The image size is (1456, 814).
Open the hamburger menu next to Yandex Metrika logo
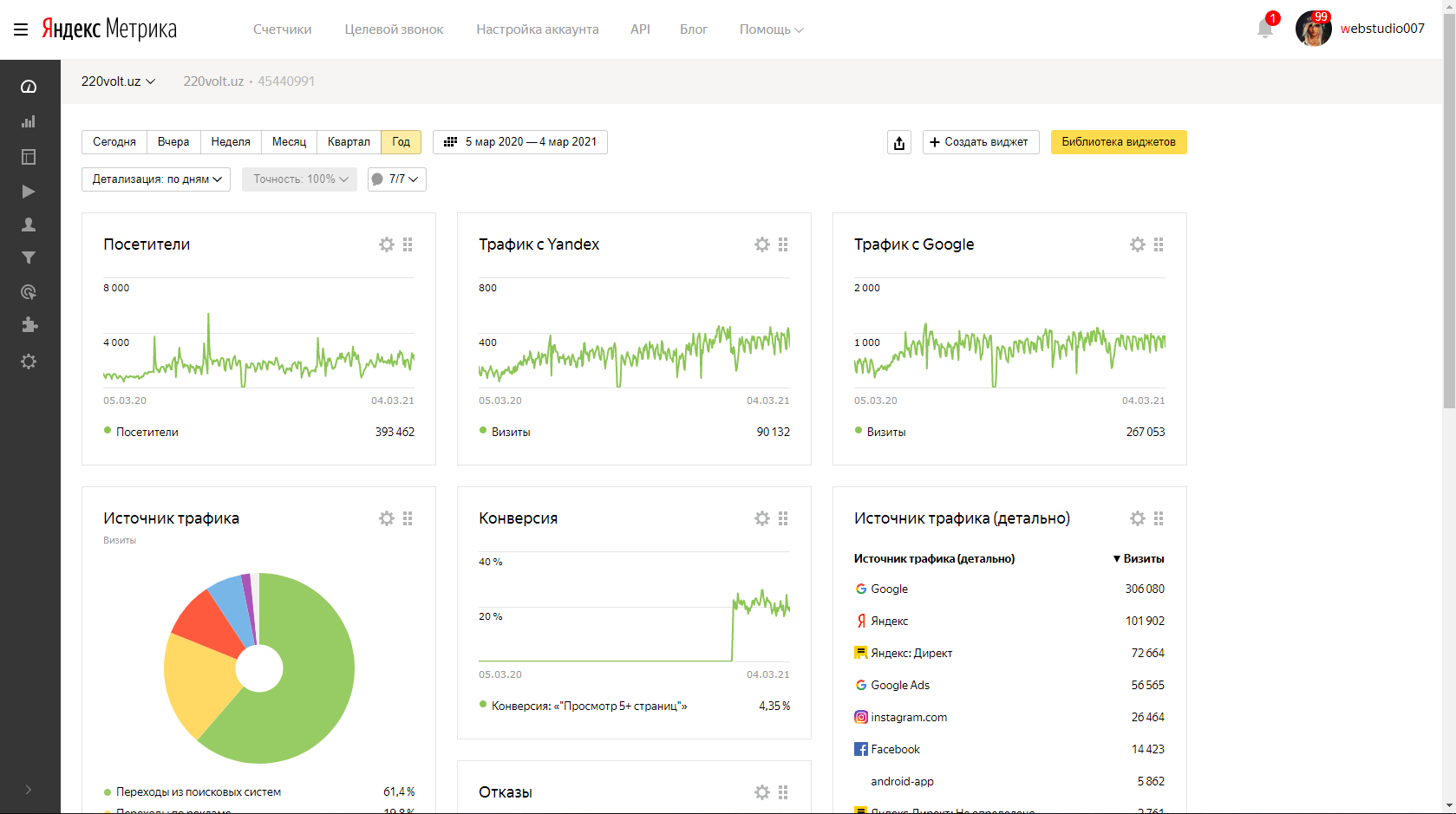click(x=21, y=29)
